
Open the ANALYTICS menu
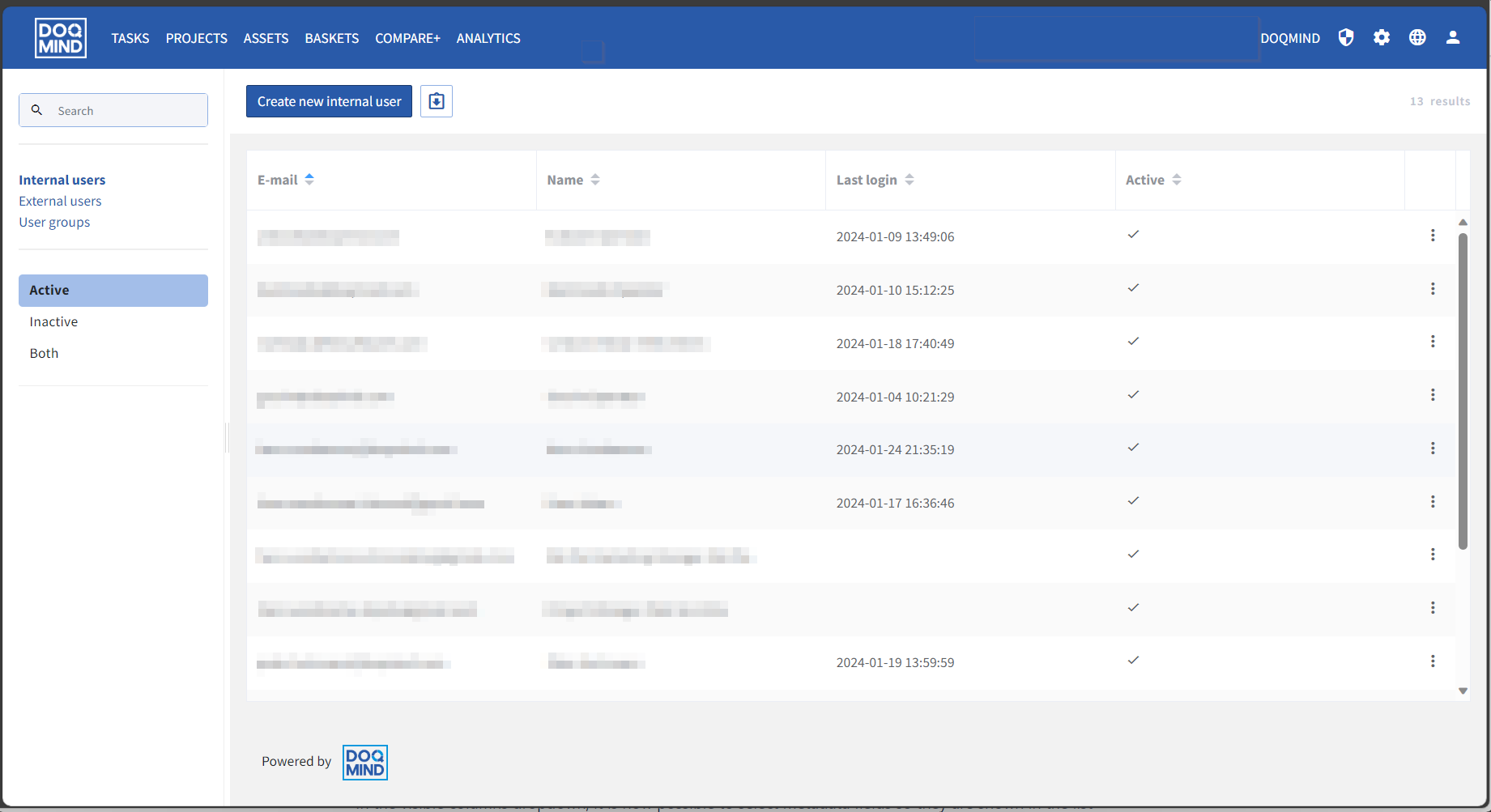tap(488, 38)
